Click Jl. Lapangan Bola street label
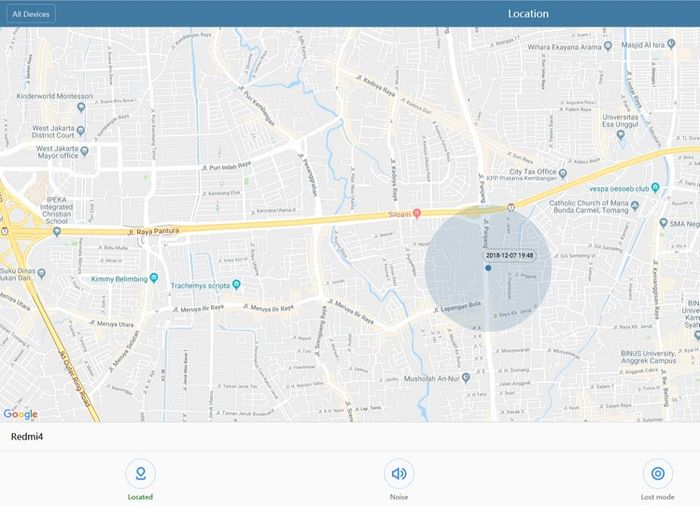 coord(458,307)
